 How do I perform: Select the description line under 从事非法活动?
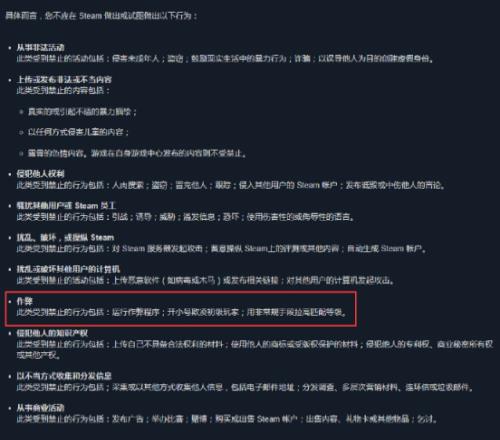click(226, 59)
